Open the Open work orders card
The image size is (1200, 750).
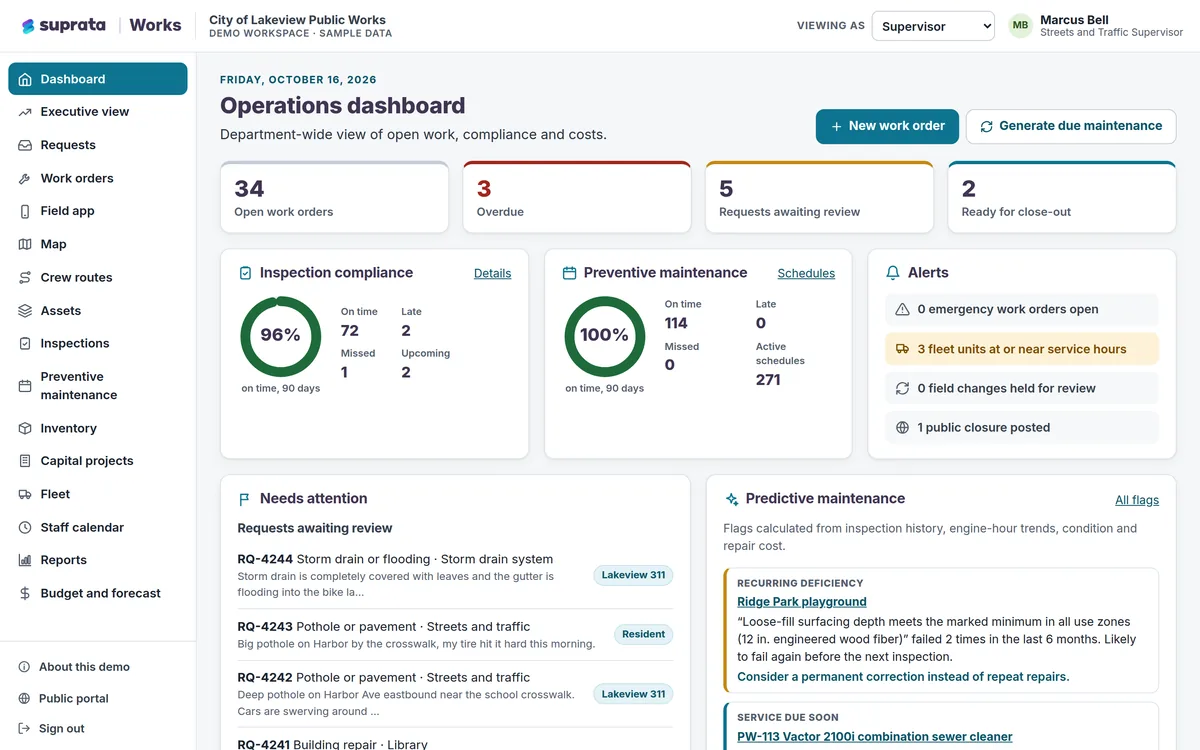(x=334, y=197)
